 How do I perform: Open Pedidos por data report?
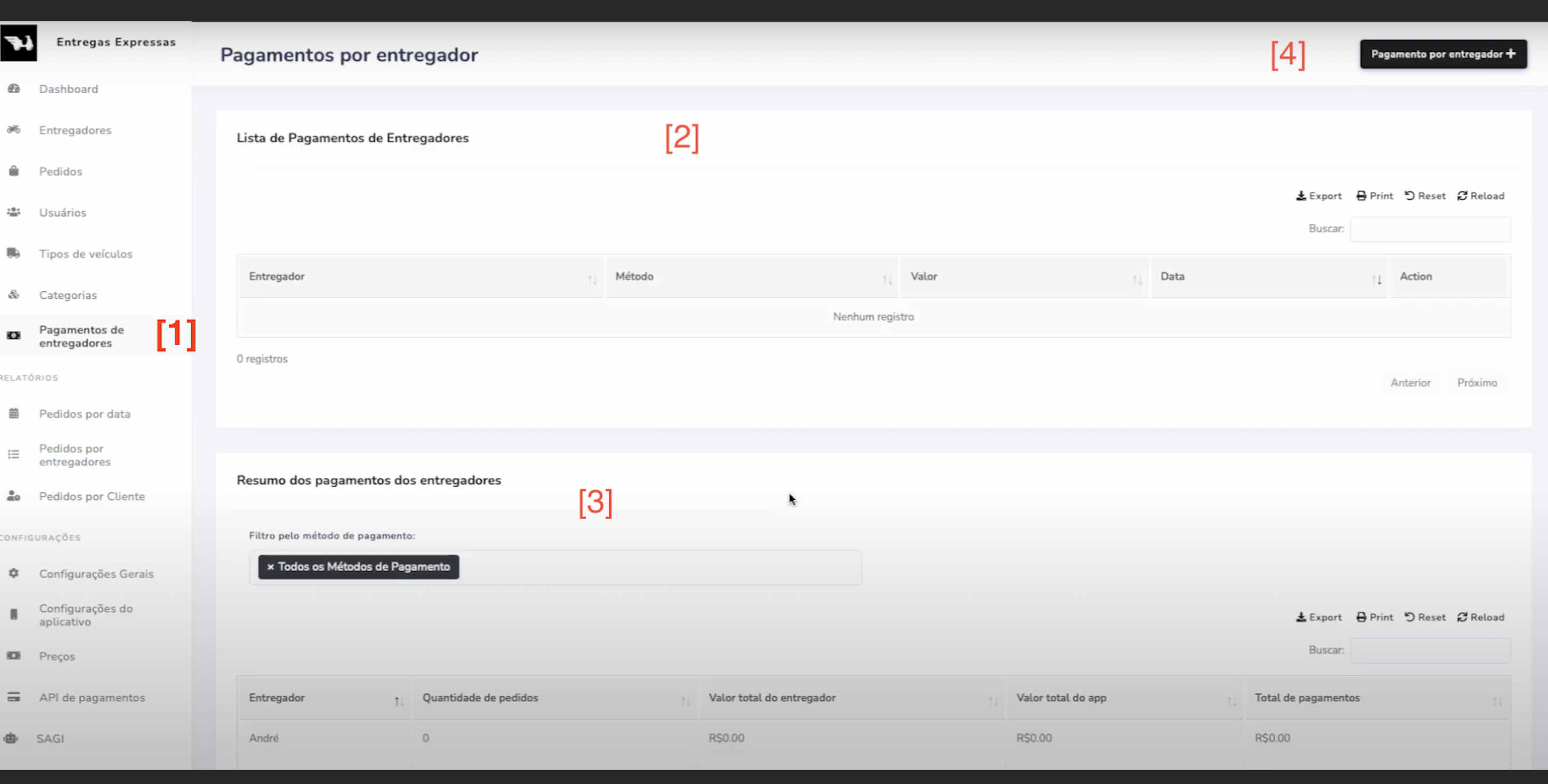pos(84,414)
